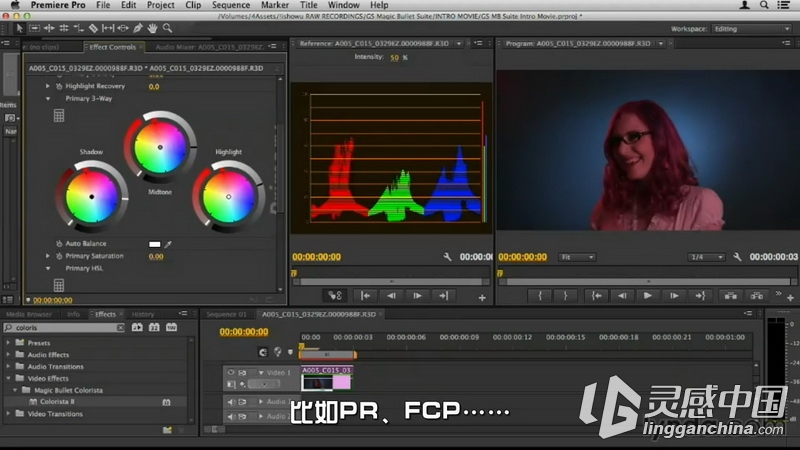The width and height of the screenshot is (800, 450).
Task: Step forward one frame in Program monitor
Action: click(x=674, y=295)
